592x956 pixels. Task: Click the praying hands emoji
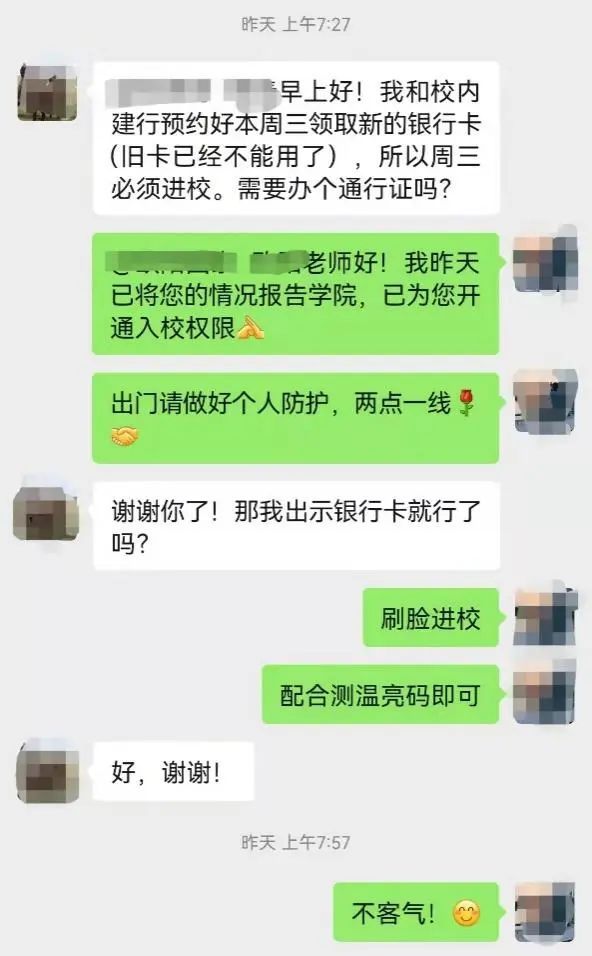point(250,328)
